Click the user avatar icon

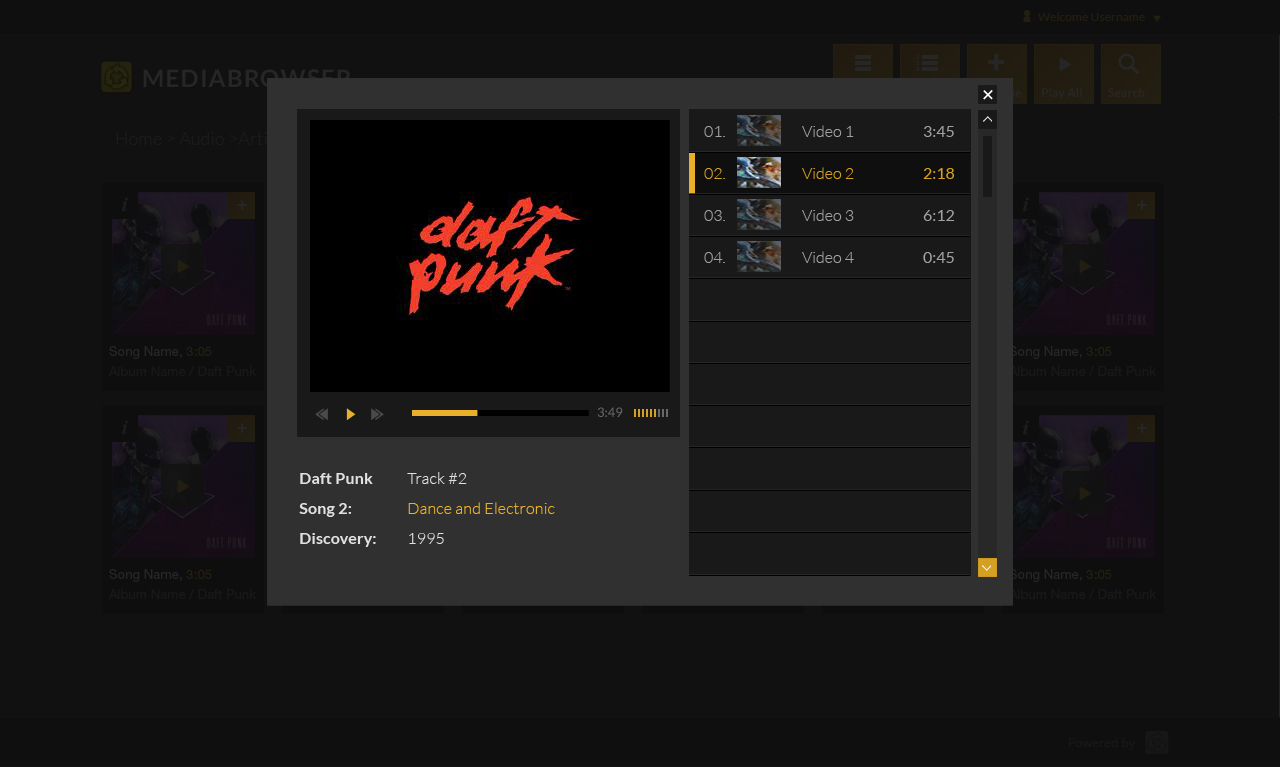[x=1026, y=17]
